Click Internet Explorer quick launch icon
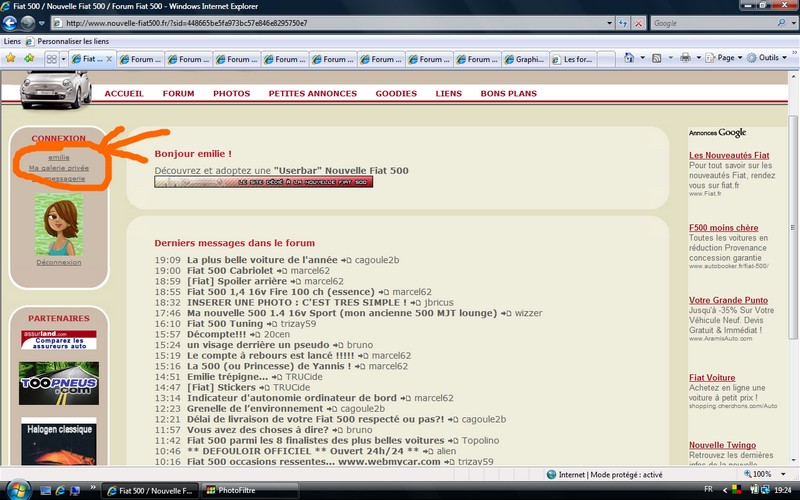The height and width of the screenshot is (500, 800). 60,490
